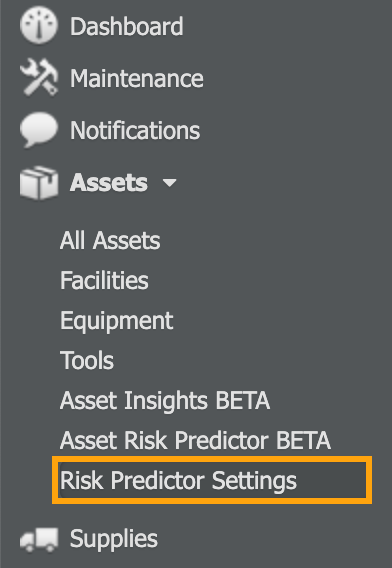Select Facilities under Assets
The image size is (392, 568).
104,280
